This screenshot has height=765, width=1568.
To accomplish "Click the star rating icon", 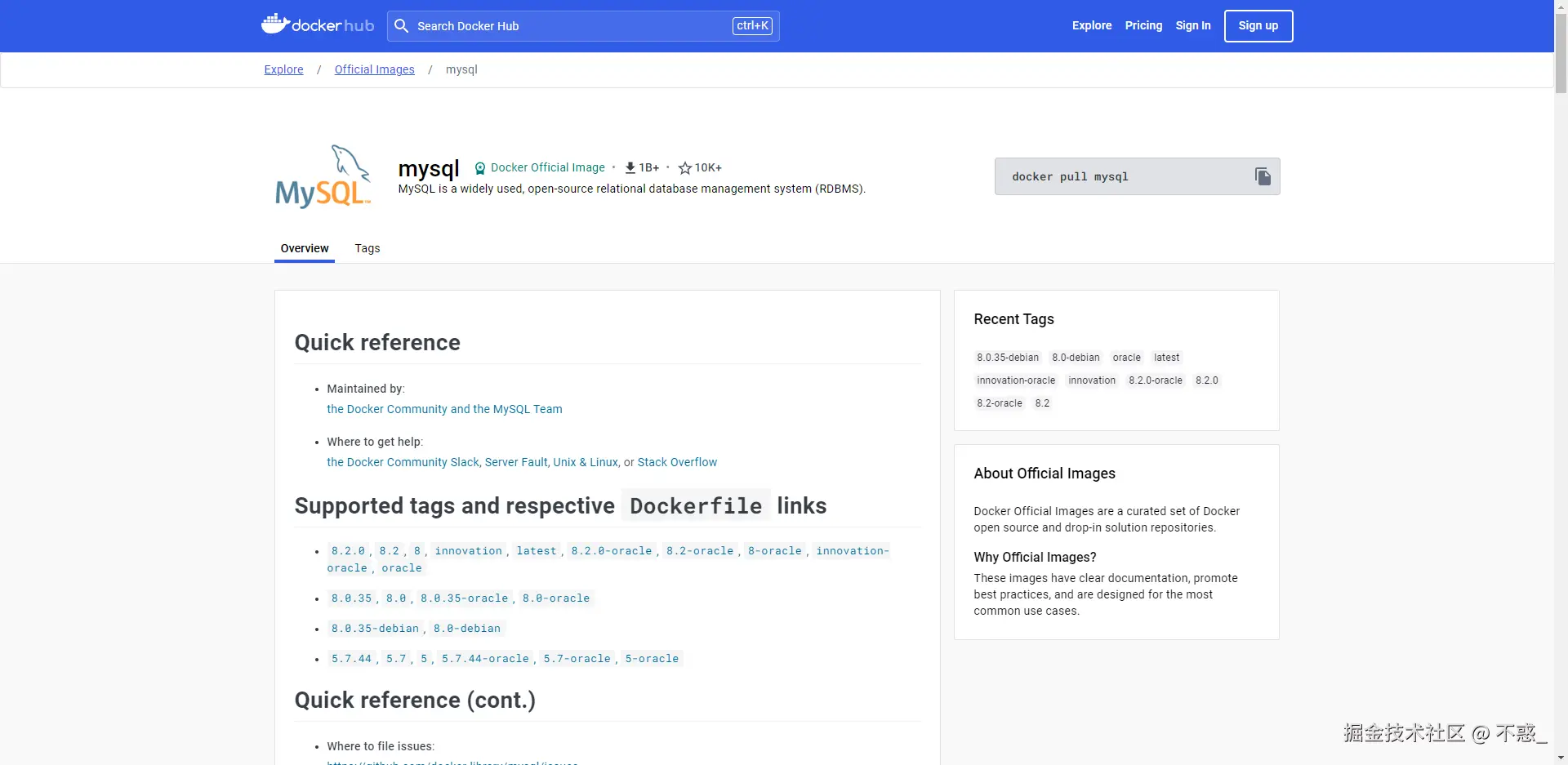I will [685, 168].
